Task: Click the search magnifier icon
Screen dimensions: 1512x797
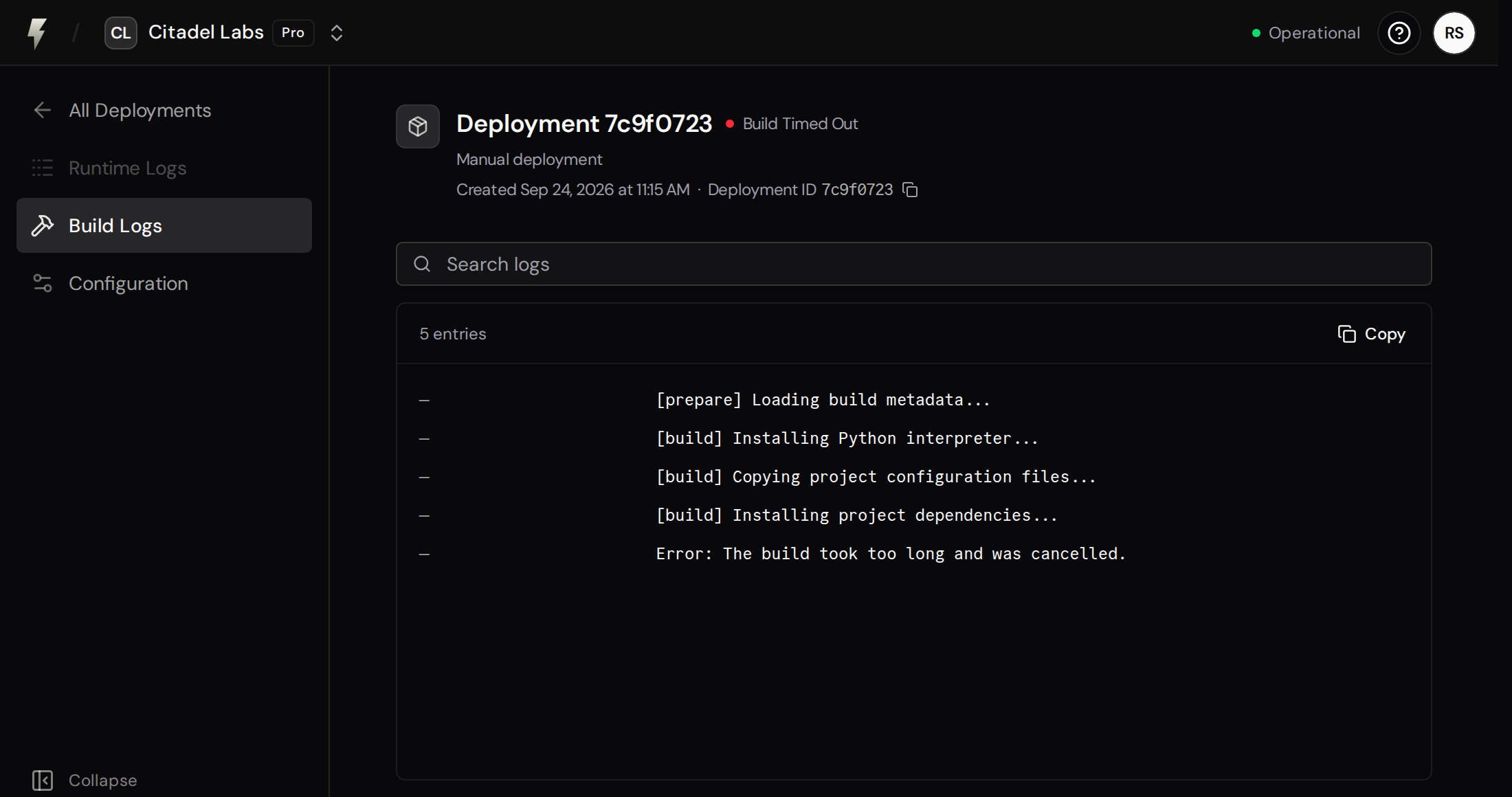Action: [422, 264]
